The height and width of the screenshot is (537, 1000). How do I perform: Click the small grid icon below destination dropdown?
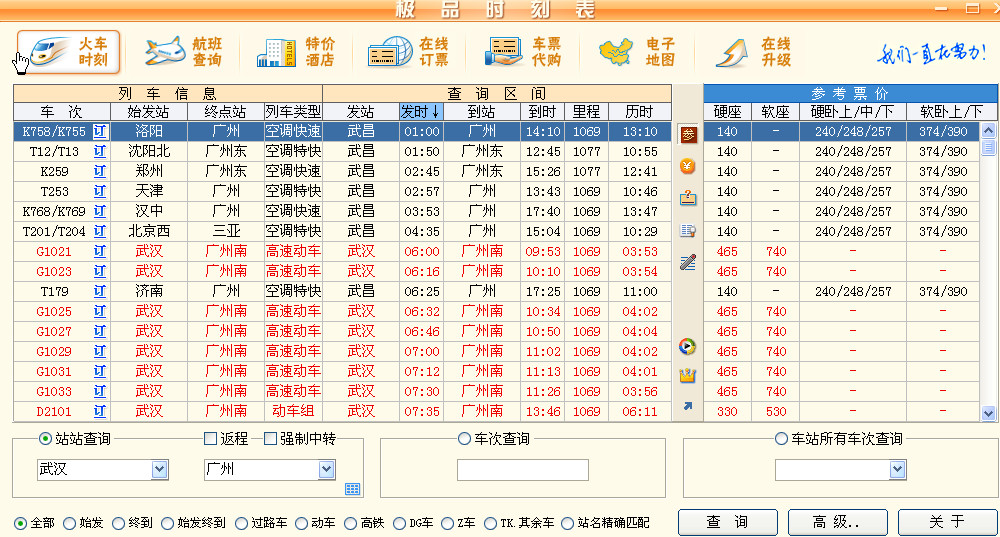coord(352,489)
